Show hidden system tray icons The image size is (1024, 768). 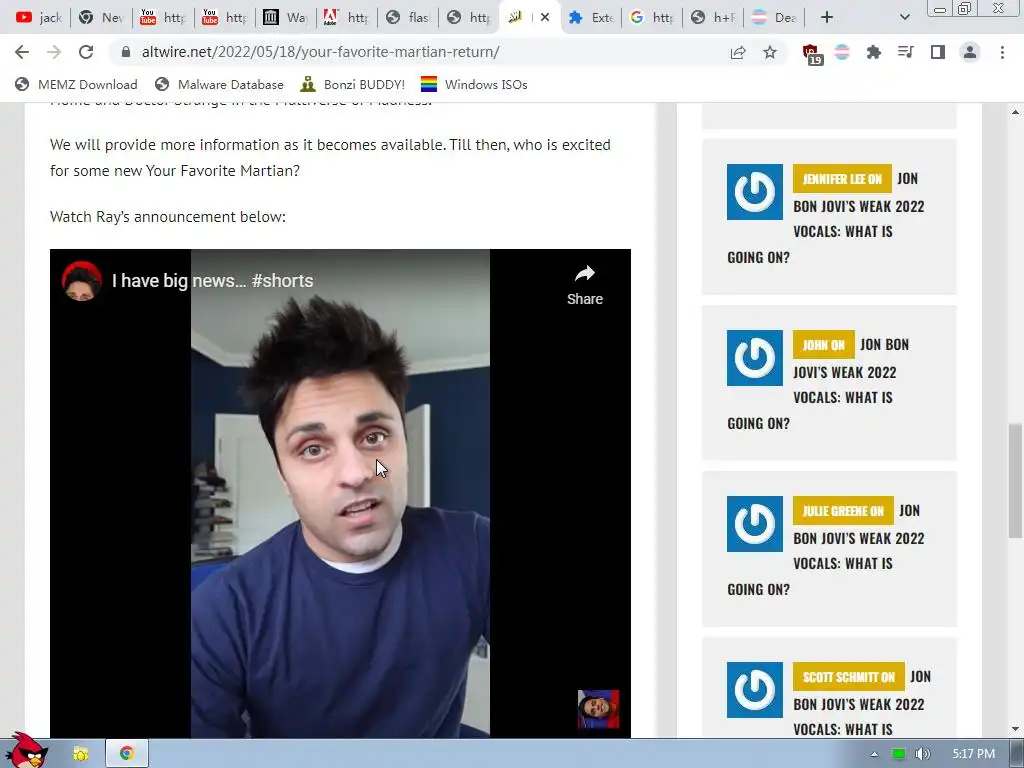874,754
